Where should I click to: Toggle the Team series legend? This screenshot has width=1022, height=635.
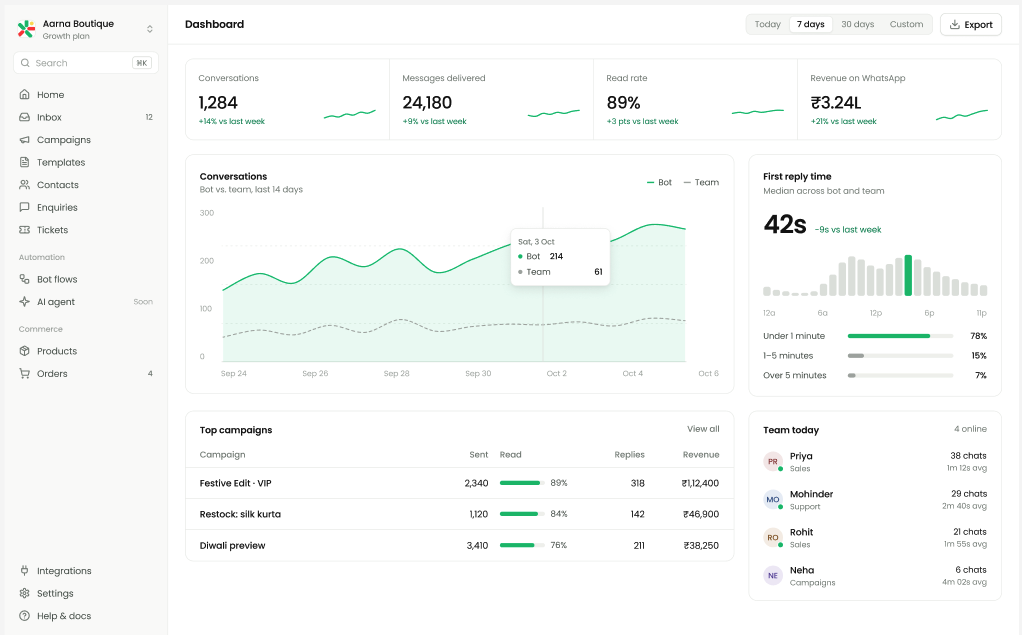701,183
